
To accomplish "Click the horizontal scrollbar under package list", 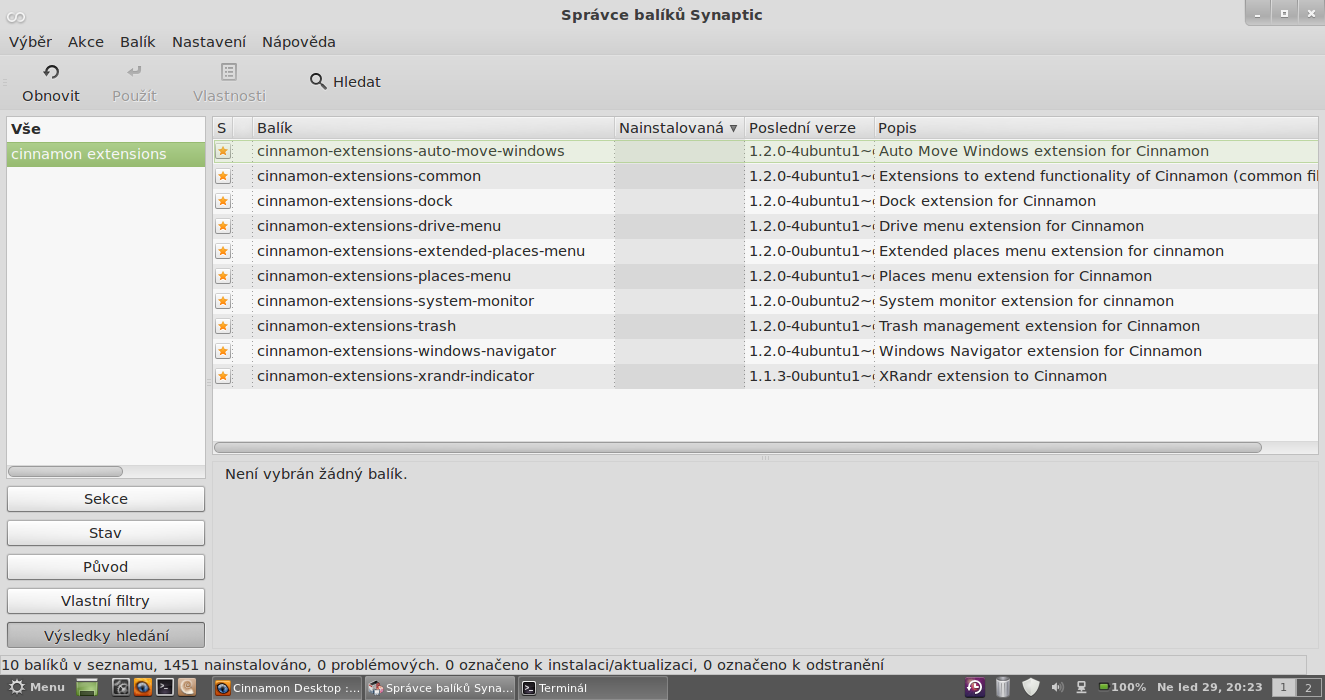I will pos(737,448).
